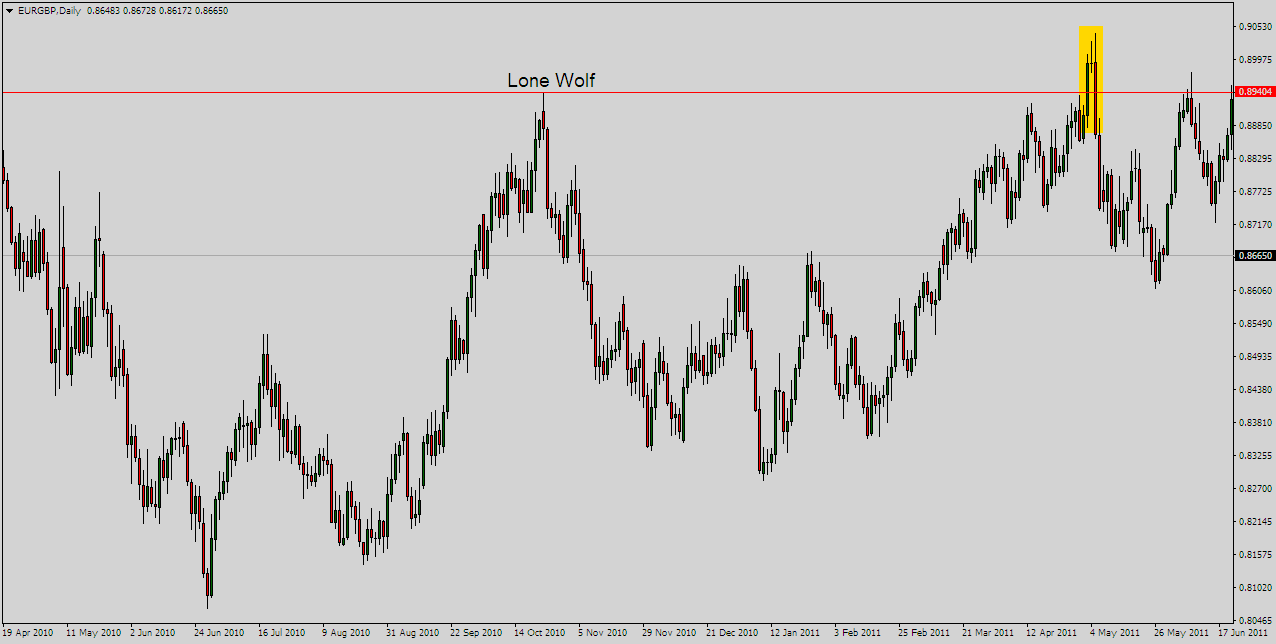
Task: Click the 0.84935 price axis label
Action: [1257, 356]
